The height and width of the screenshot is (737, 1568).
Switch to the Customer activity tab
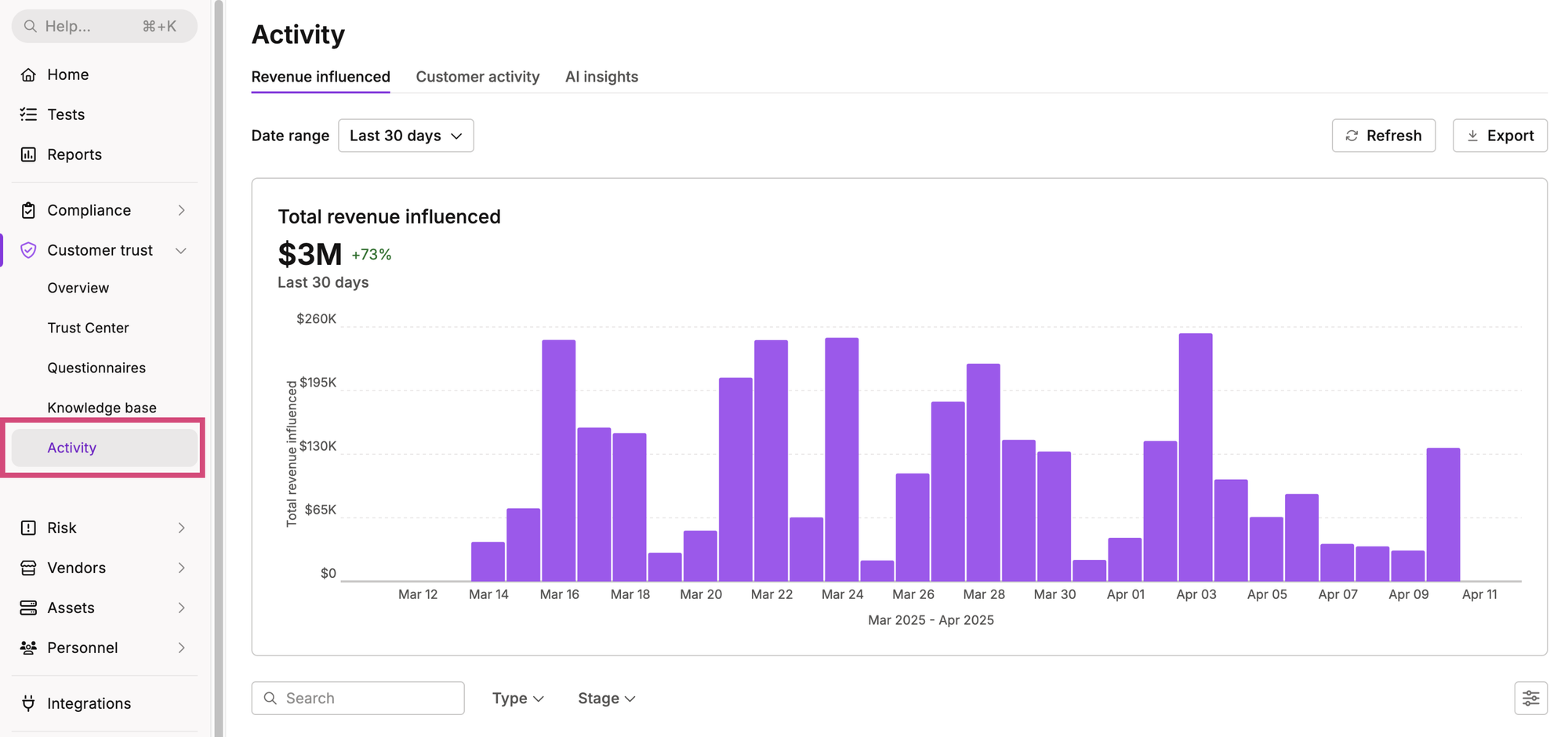click(477, 77)
